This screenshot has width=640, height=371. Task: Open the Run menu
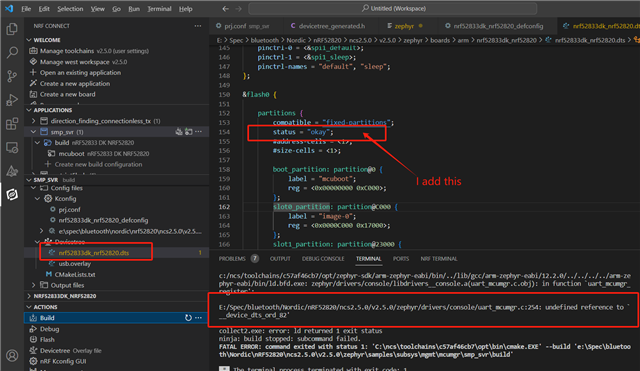(134, 9)
